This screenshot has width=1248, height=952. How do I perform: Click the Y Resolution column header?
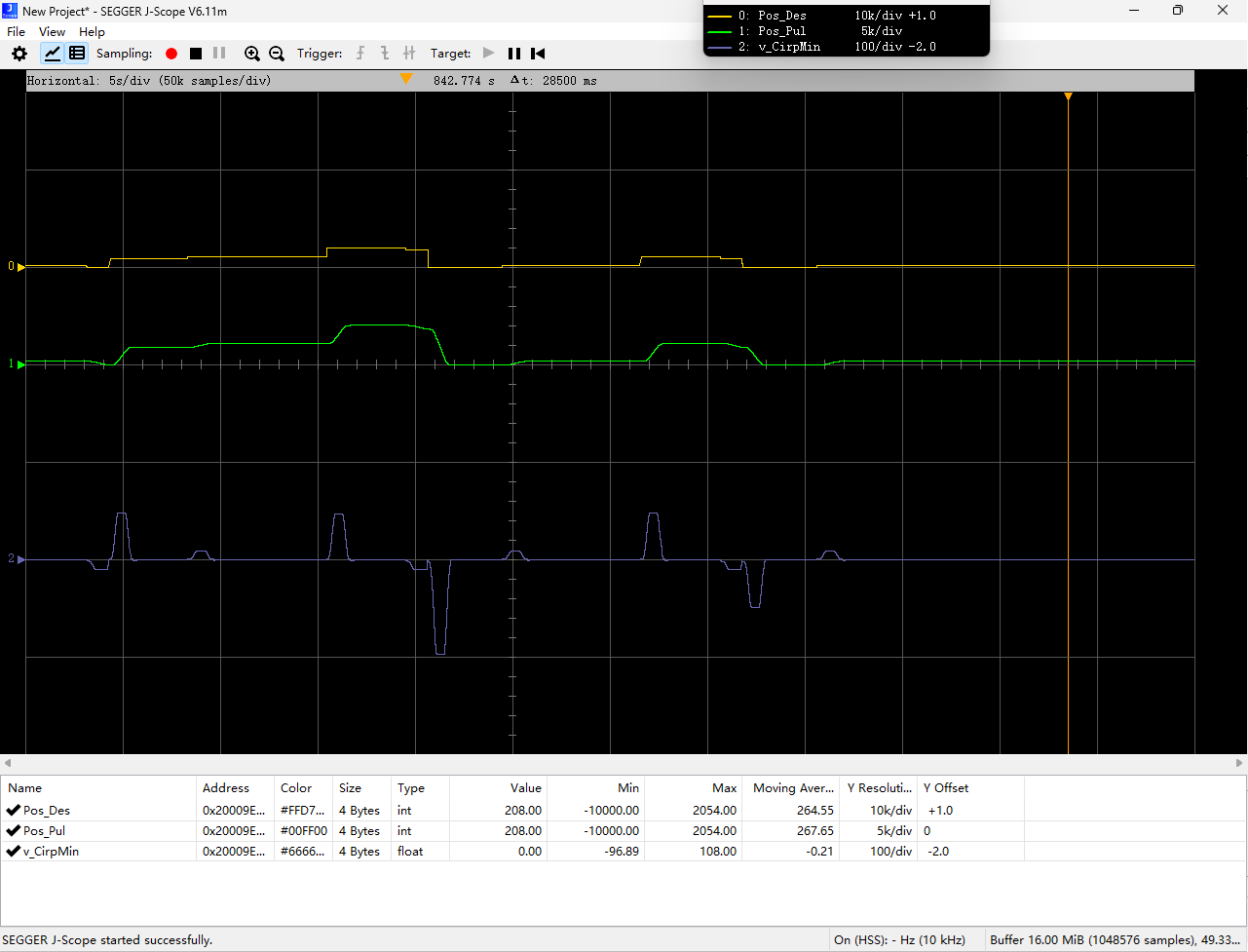tap(878, 788)
